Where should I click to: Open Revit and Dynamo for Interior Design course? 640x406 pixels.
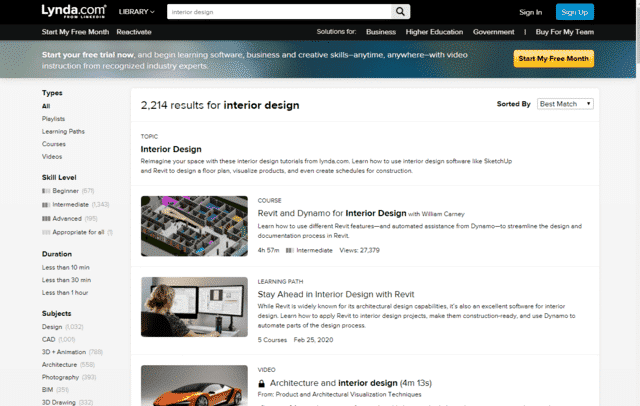click(x=332, y=213)
